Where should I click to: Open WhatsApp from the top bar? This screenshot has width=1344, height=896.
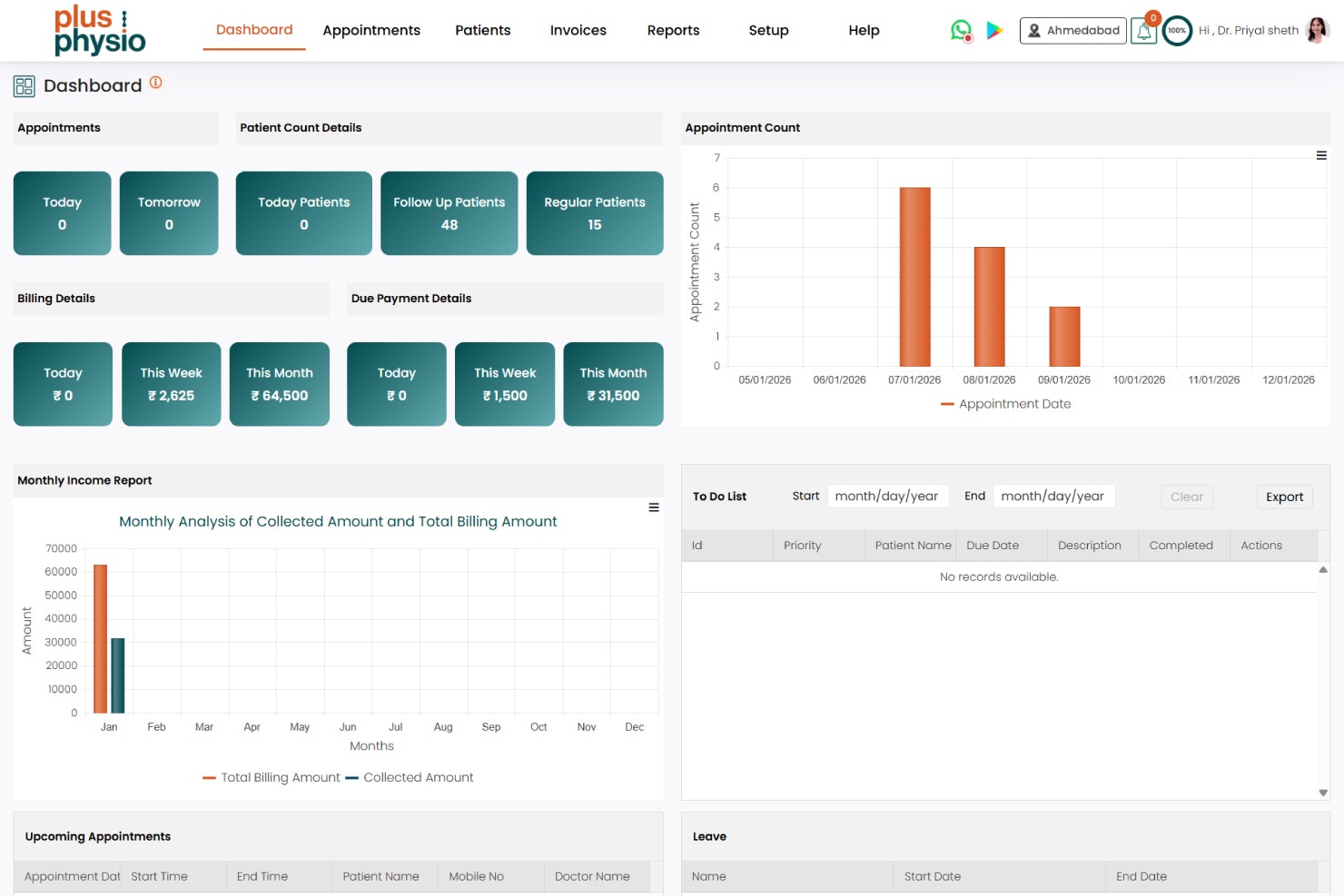click(x=960, y=29)
